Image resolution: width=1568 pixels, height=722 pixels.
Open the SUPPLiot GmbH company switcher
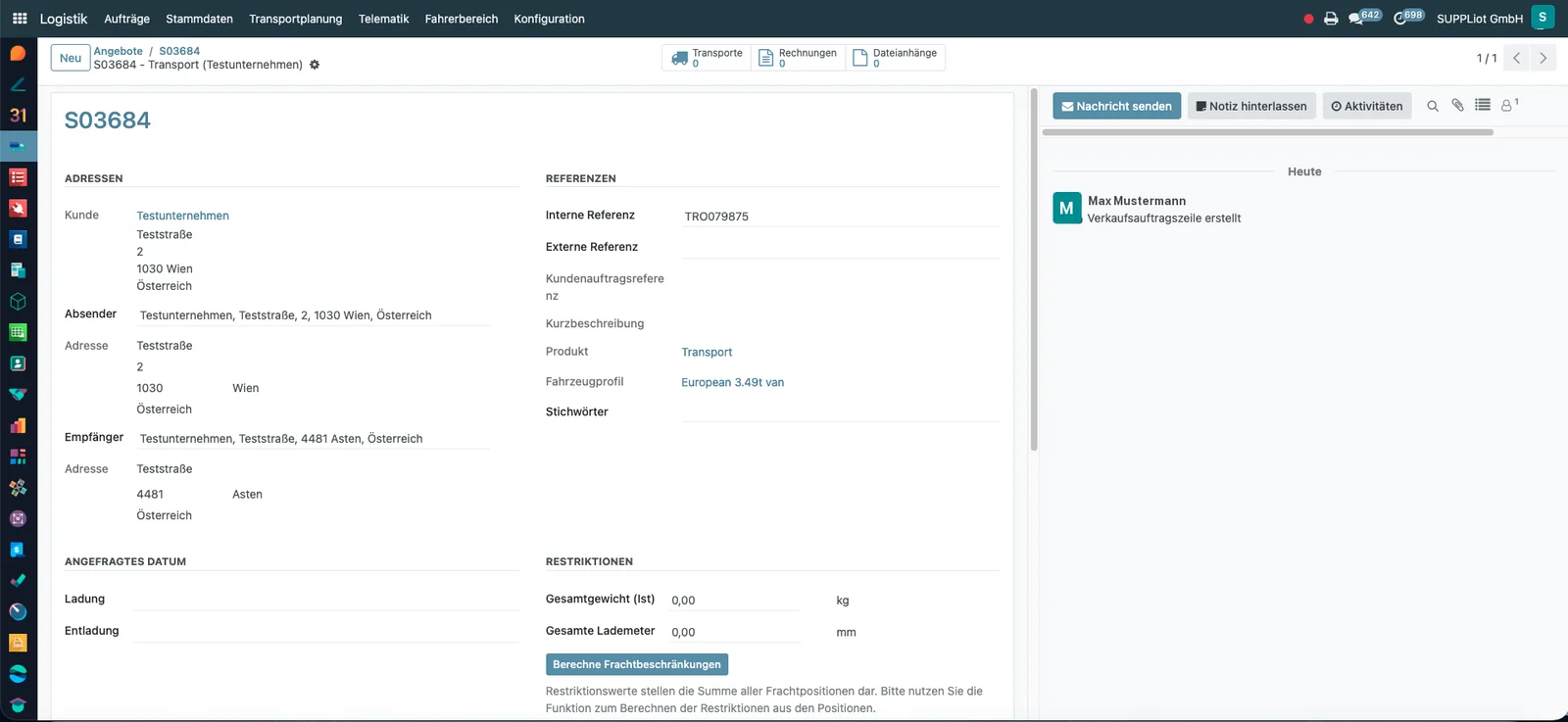1480,19
